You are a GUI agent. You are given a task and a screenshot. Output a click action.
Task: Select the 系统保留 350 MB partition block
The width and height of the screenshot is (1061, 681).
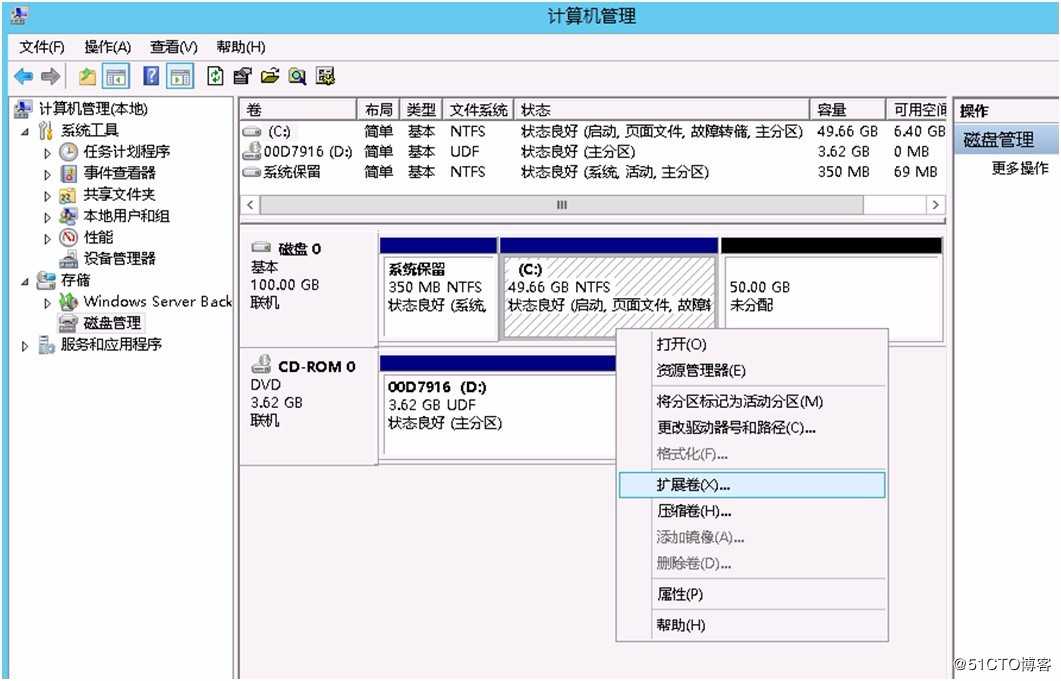(x=438, y=289)
